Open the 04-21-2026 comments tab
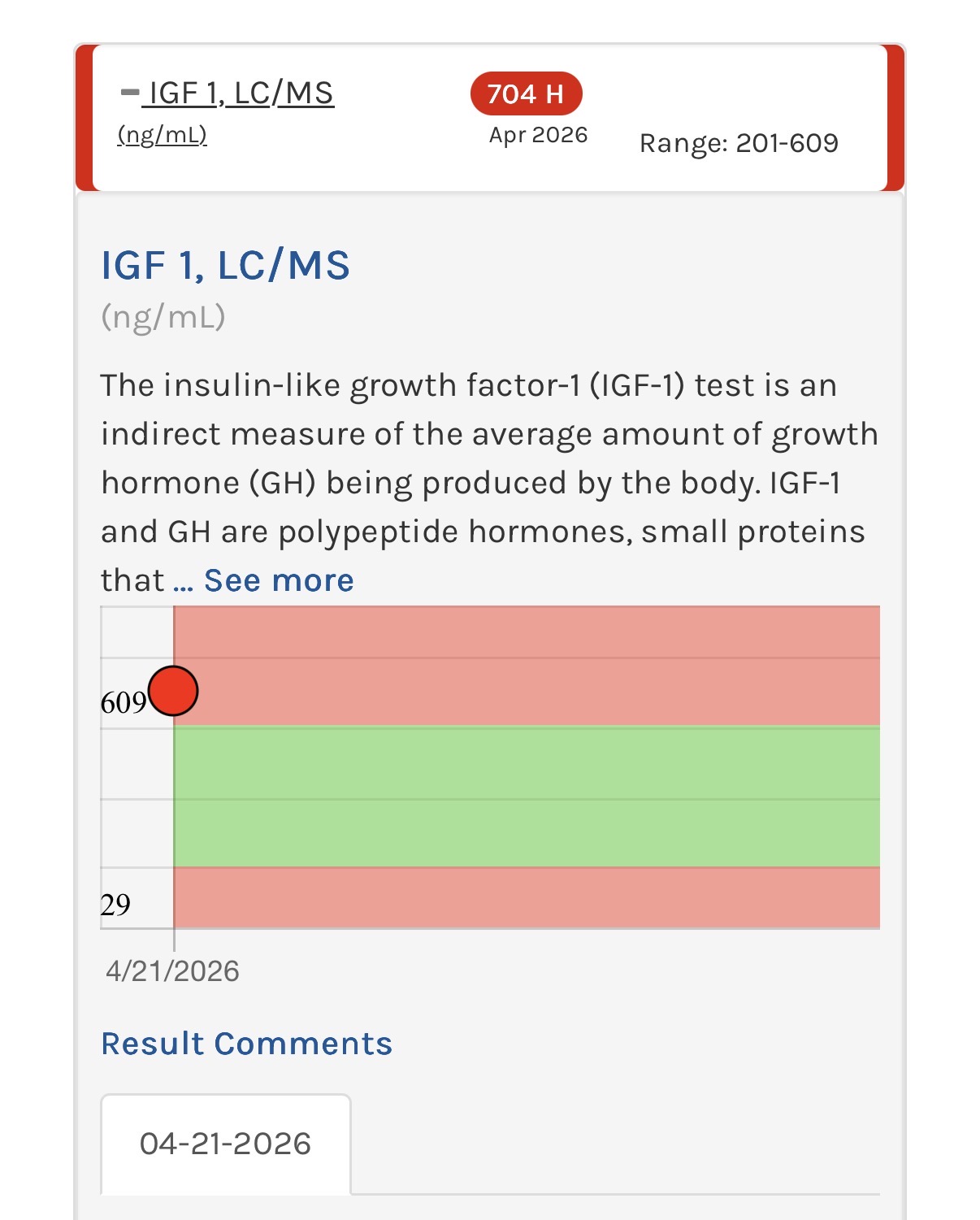Image resolution: width=980 pixels, height=1220 pixels. coord(225,1144)
